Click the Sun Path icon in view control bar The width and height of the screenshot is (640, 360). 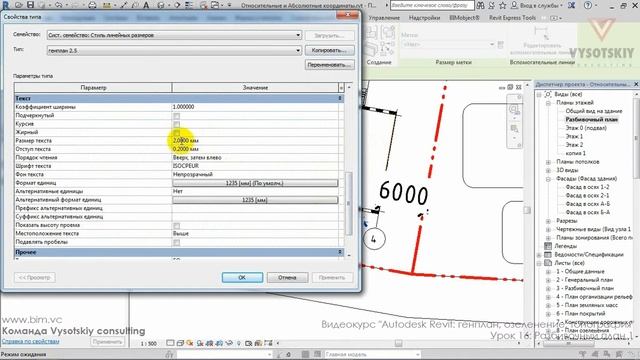(x=190, y=343)
